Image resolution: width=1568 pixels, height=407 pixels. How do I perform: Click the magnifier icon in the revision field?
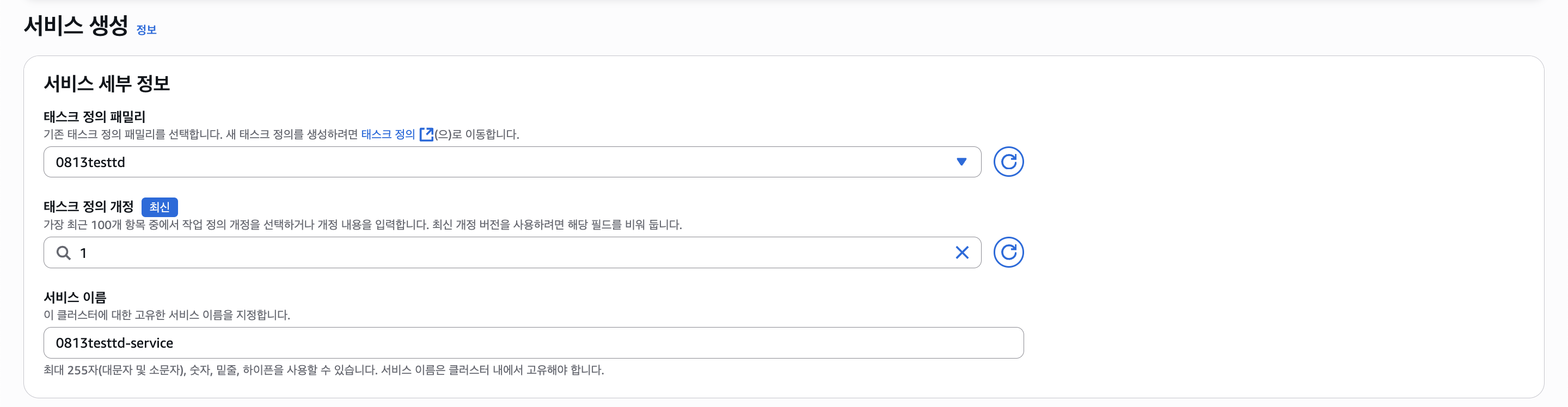(x=63, y=252)
